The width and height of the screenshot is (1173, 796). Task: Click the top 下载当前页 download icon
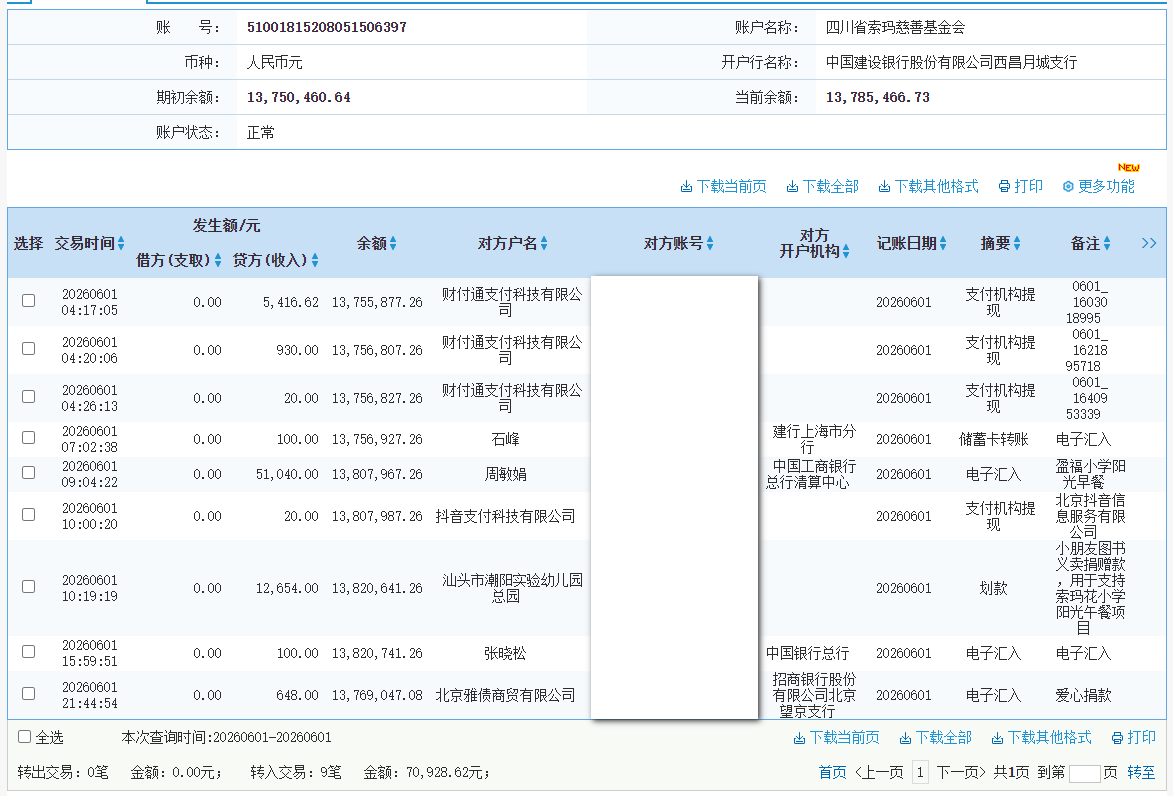pyautogui.click(x=686, y=187)
